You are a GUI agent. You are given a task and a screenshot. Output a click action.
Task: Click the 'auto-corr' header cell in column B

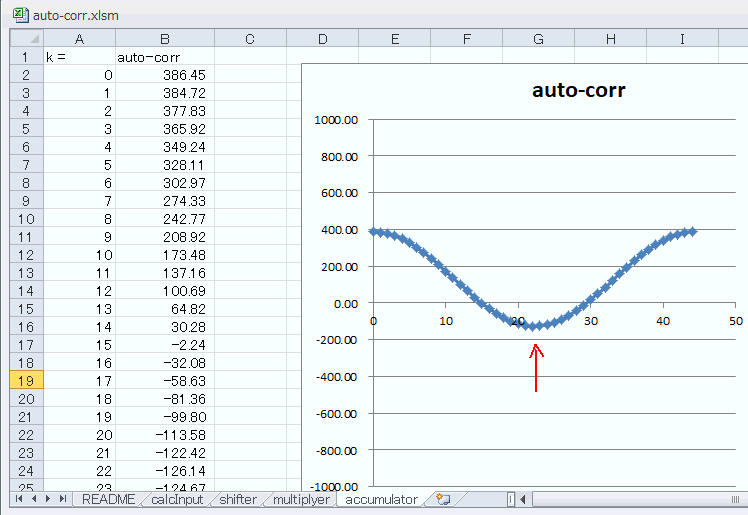165,56
